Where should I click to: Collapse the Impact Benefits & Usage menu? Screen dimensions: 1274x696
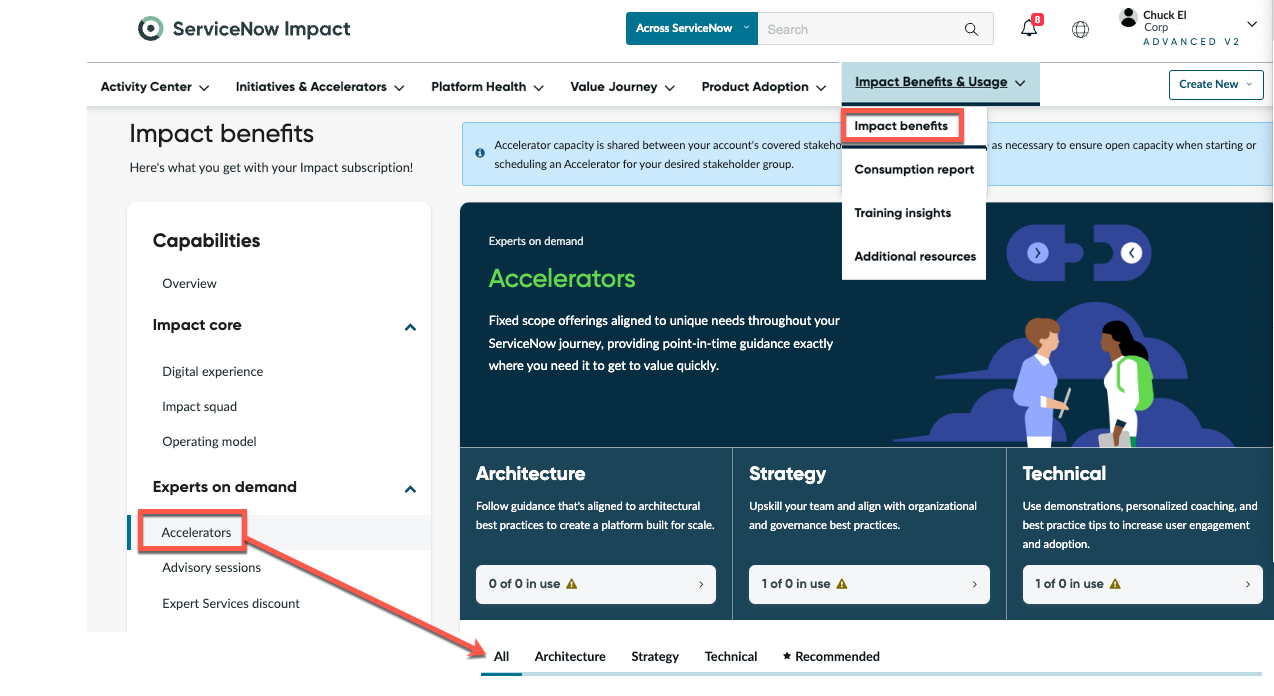coord(940,83)
